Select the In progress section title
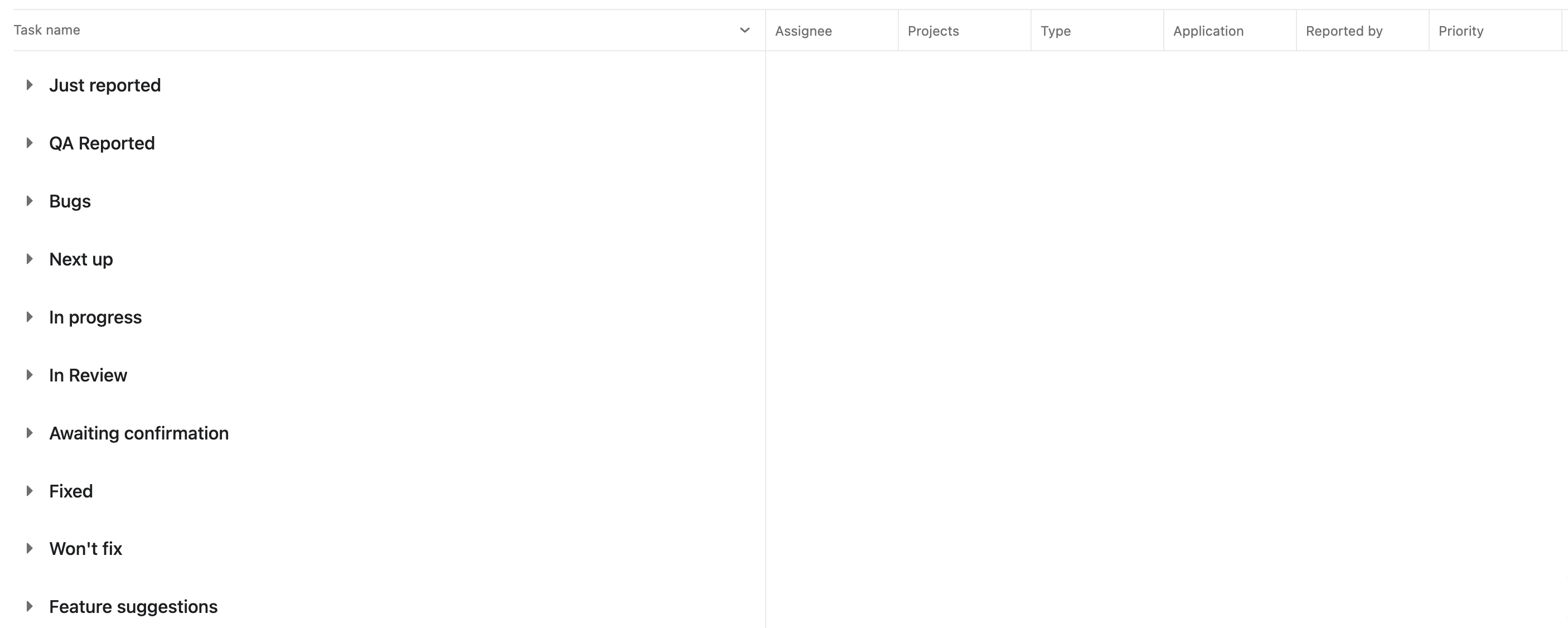The width and height of the screenshot is (1568, 628). (x=95, y=317)
